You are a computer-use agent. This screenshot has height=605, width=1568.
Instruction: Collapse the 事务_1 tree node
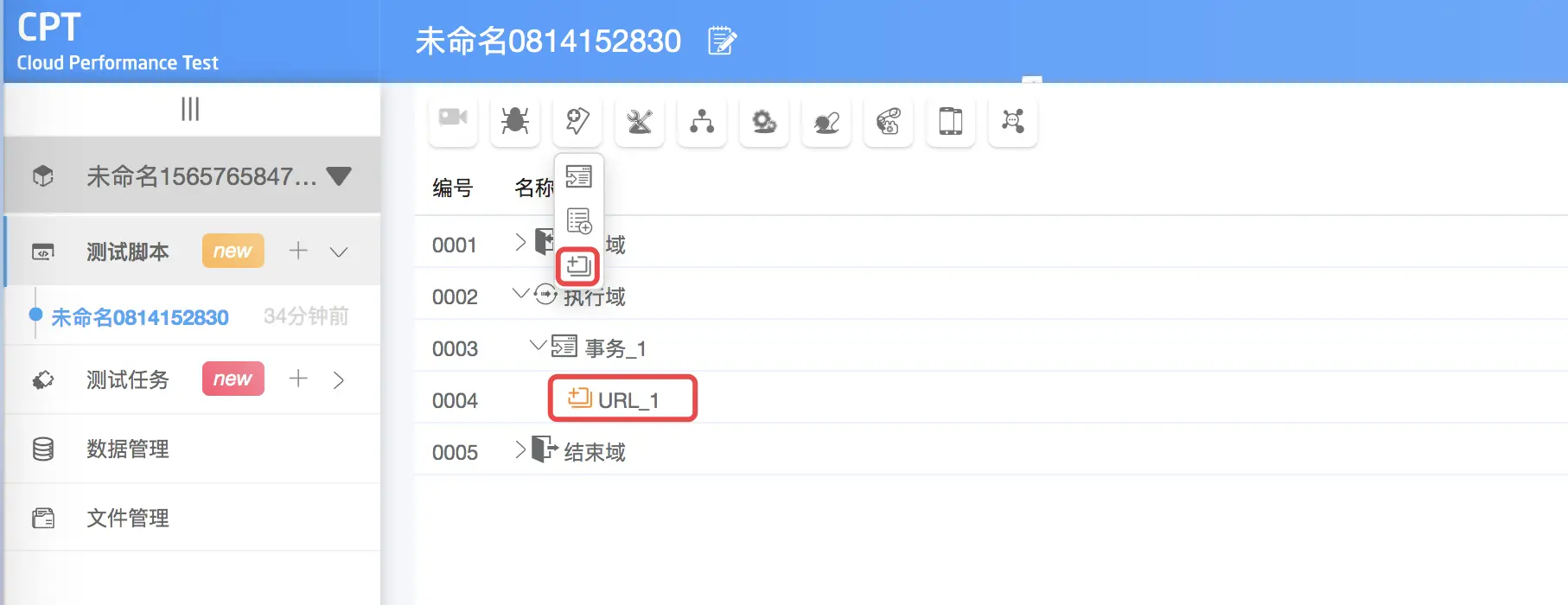[x=538, y=346]
